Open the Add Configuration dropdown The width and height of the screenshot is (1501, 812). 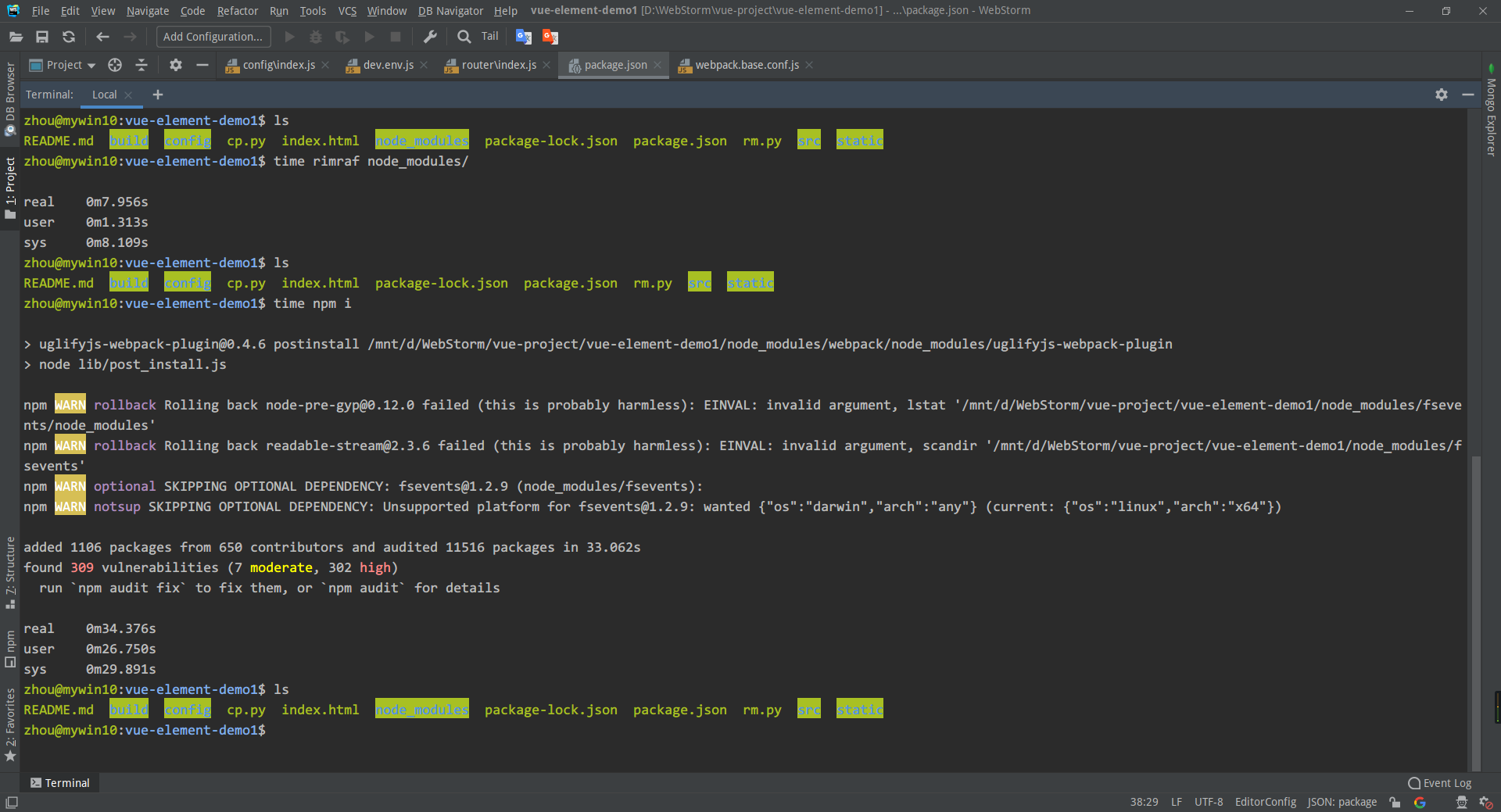tap(212, 36)
